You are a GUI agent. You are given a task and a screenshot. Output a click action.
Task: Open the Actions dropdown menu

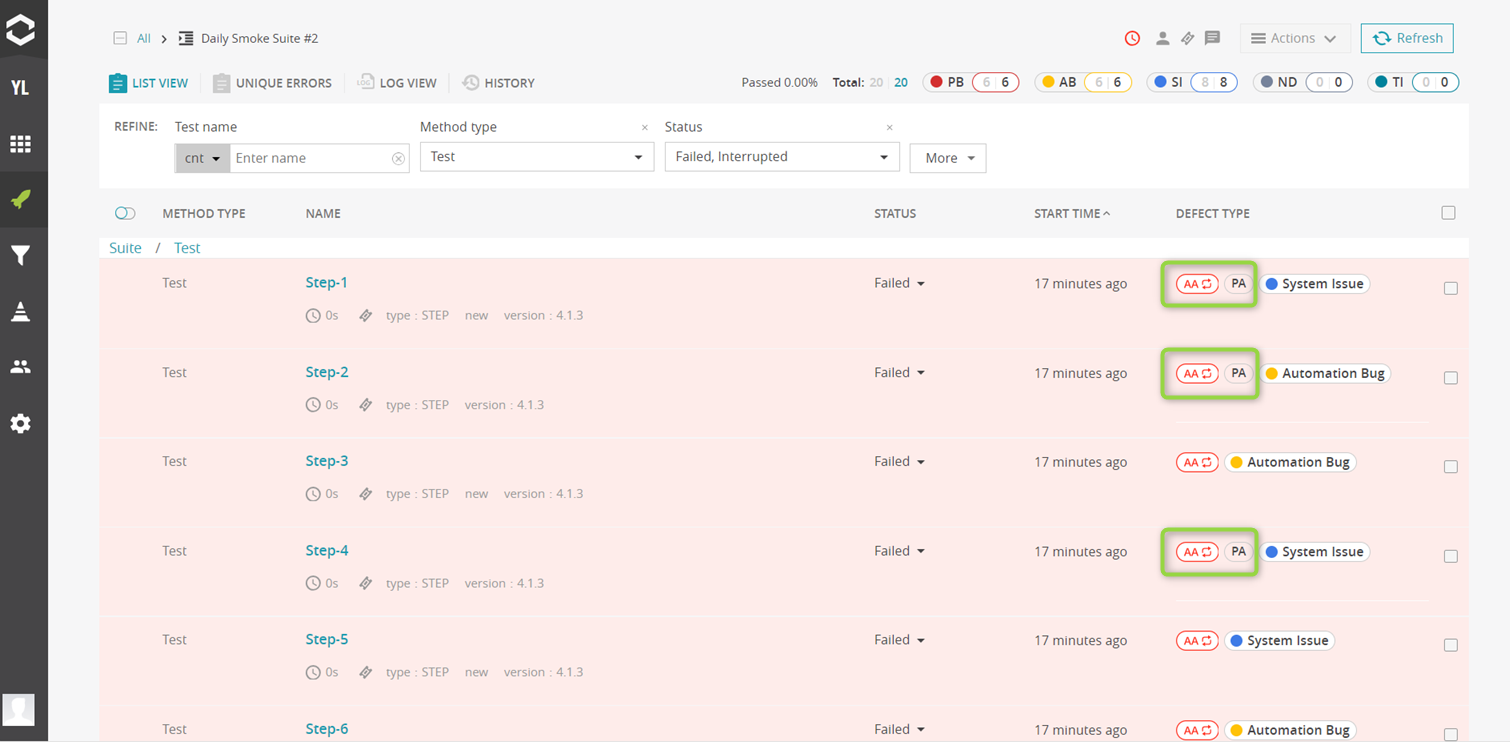click(x=1295, y=38)
